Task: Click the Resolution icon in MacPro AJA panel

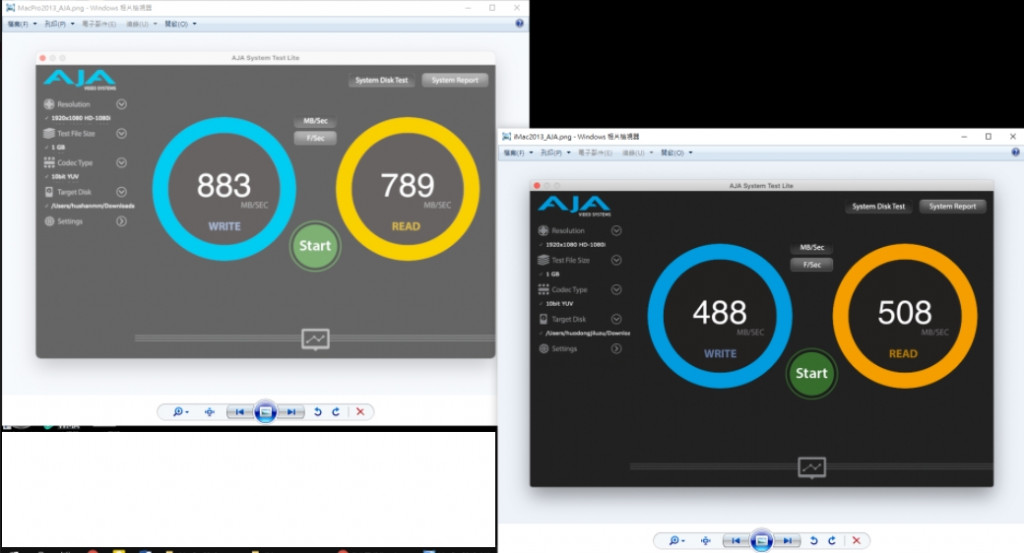Action: [49, 104]
